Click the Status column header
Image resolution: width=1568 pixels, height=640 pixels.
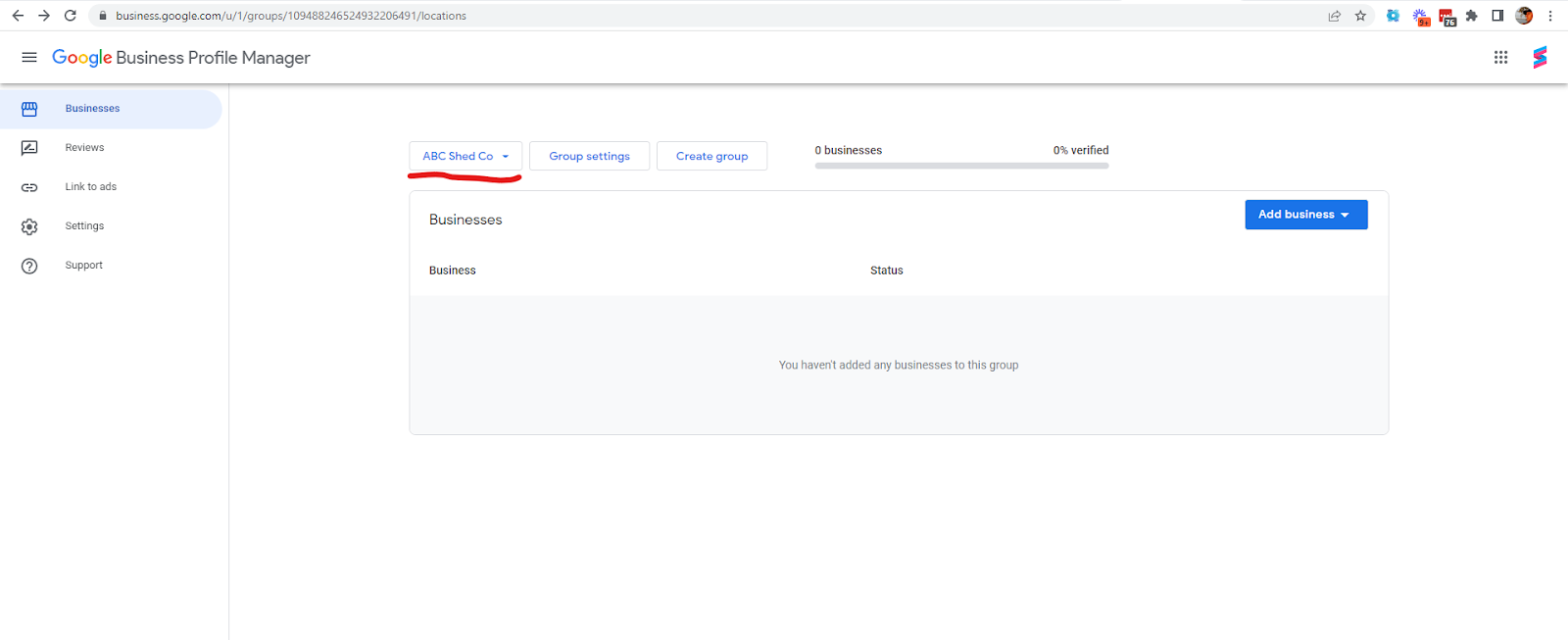pos(887,271)
